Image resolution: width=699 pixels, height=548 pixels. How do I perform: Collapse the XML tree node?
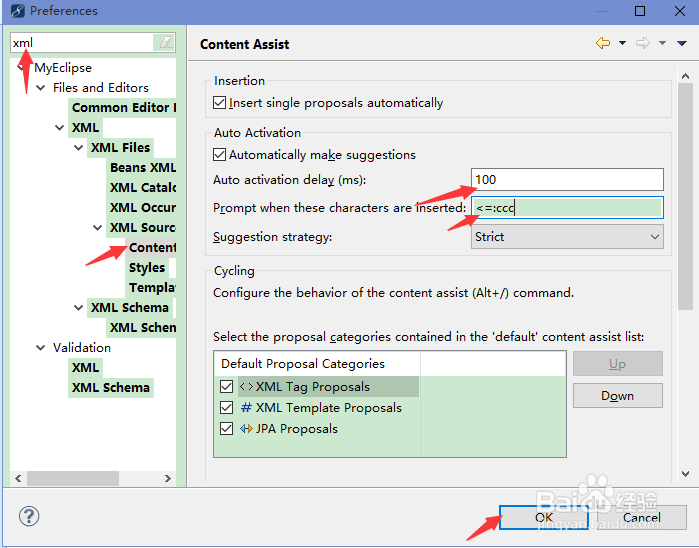click(x=59, y=128)
